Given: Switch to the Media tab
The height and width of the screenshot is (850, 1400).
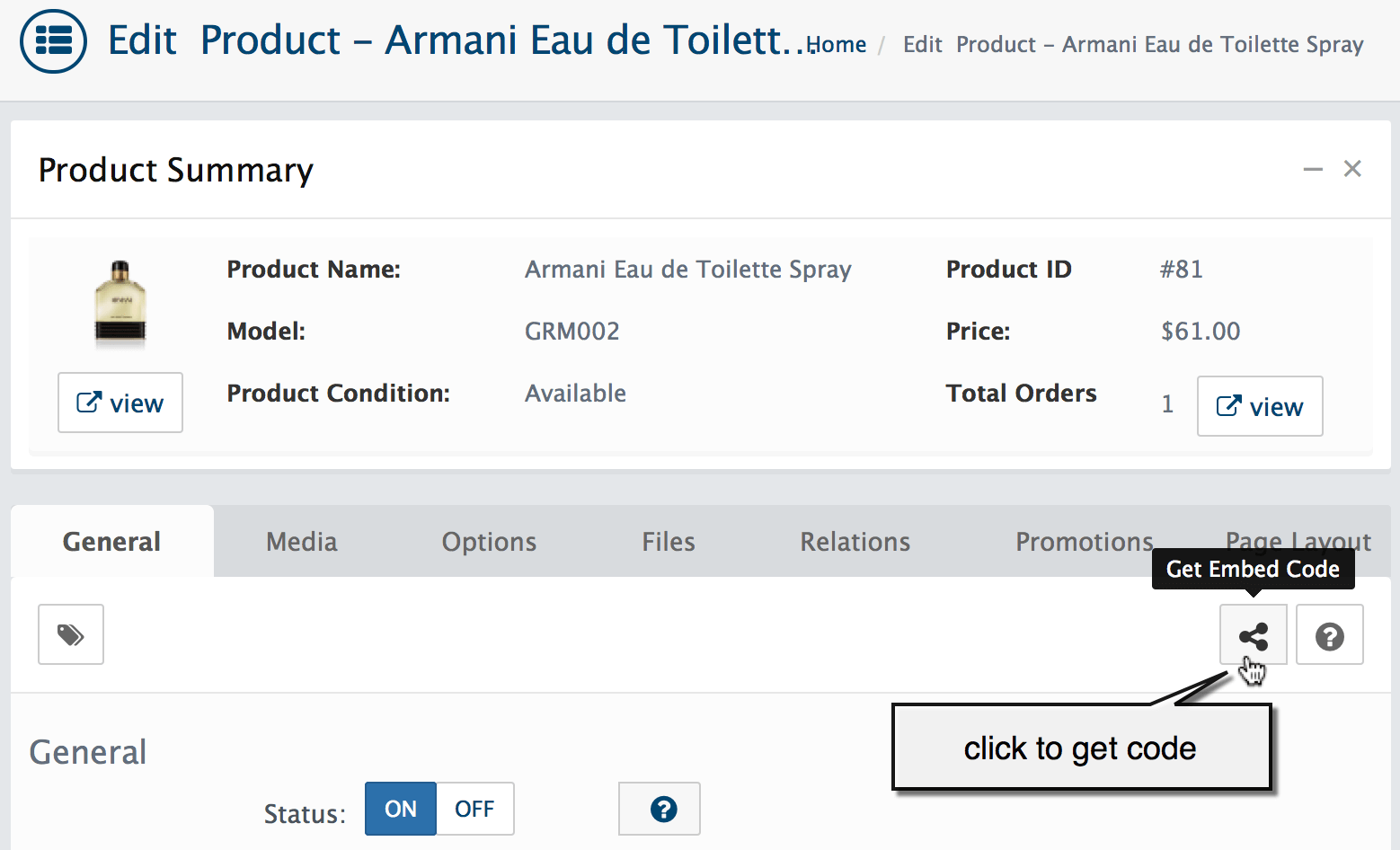Looking at the screenshot, I should point(302,541).
